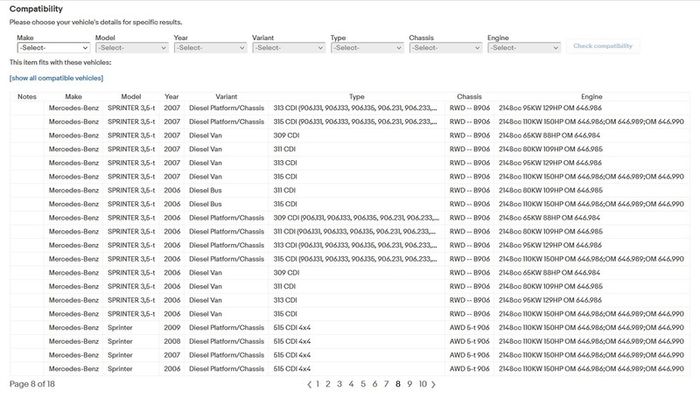Screen dimensions: 700x398
Task: Click show all compatible vehicles link
Action: (56, 78)
